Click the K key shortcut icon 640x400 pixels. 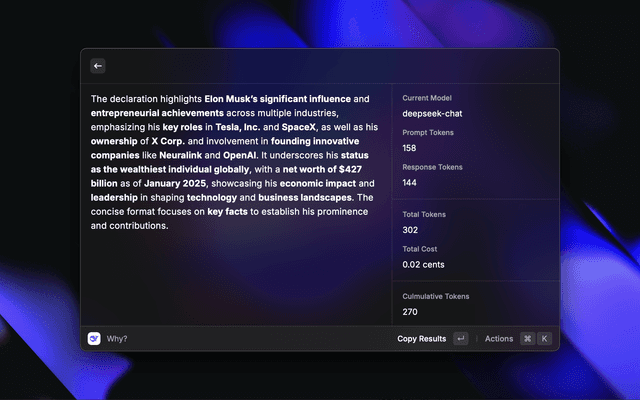tap(545, 339)
